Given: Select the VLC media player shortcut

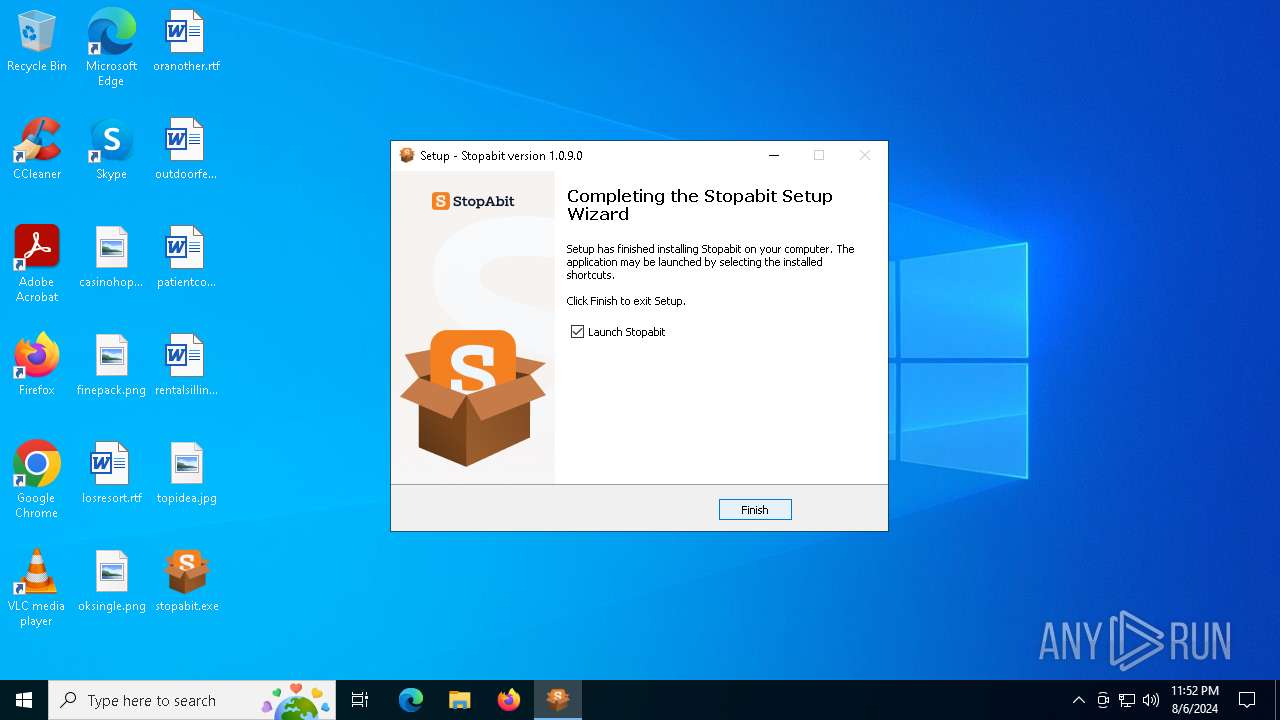Looking at the screenshot, I should pyautogui.click(x=37, y=588).
